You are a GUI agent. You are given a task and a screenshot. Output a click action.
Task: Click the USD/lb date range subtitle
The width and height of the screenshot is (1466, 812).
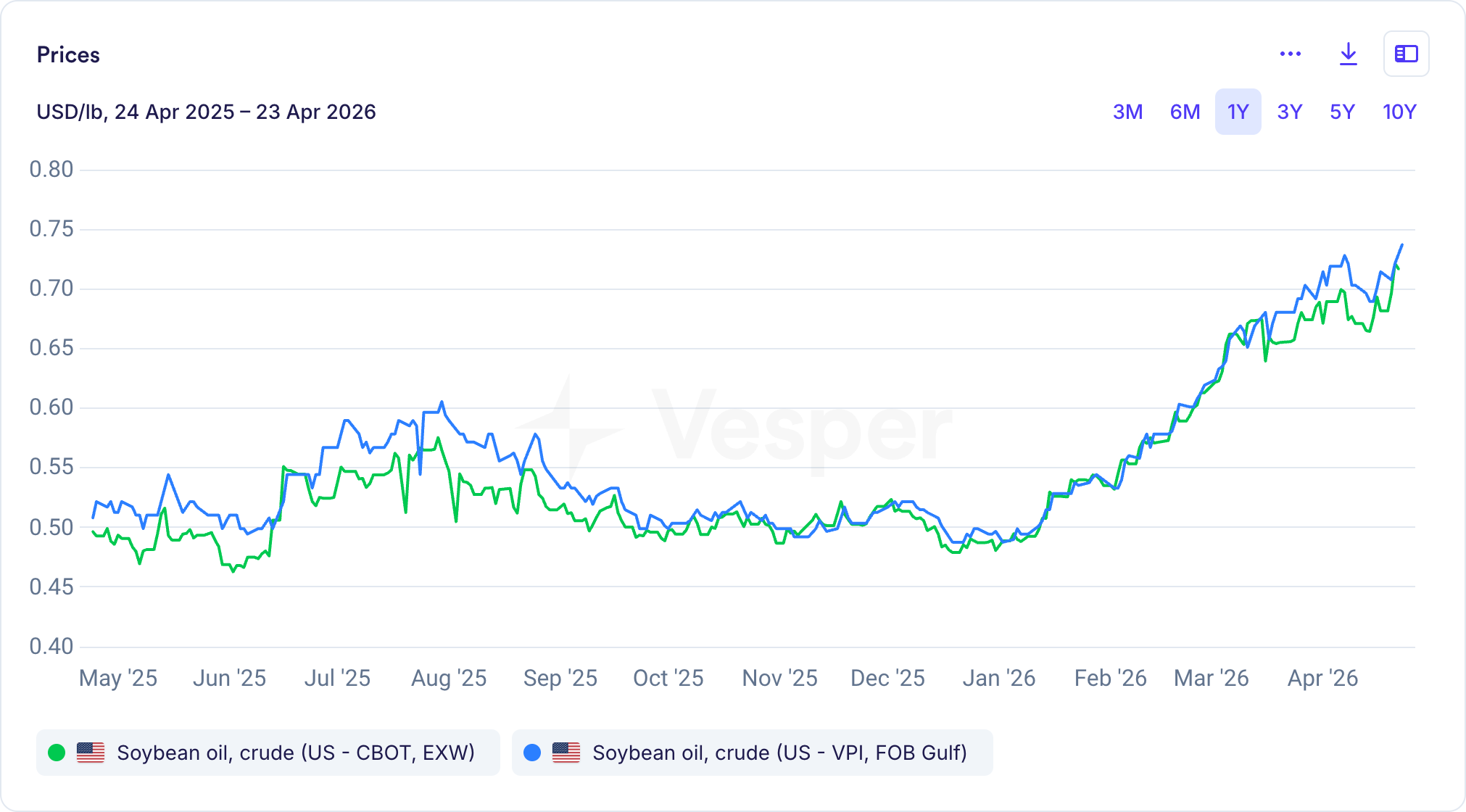[207, 112]
